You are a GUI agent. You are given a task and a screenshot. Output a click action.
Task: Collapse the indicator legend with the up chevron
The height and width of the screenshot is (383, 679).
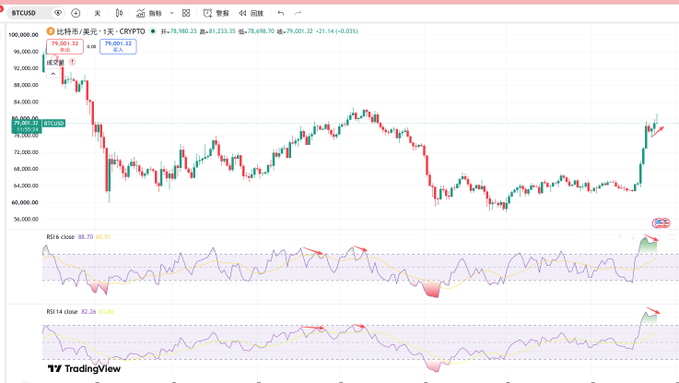(53, 74)
